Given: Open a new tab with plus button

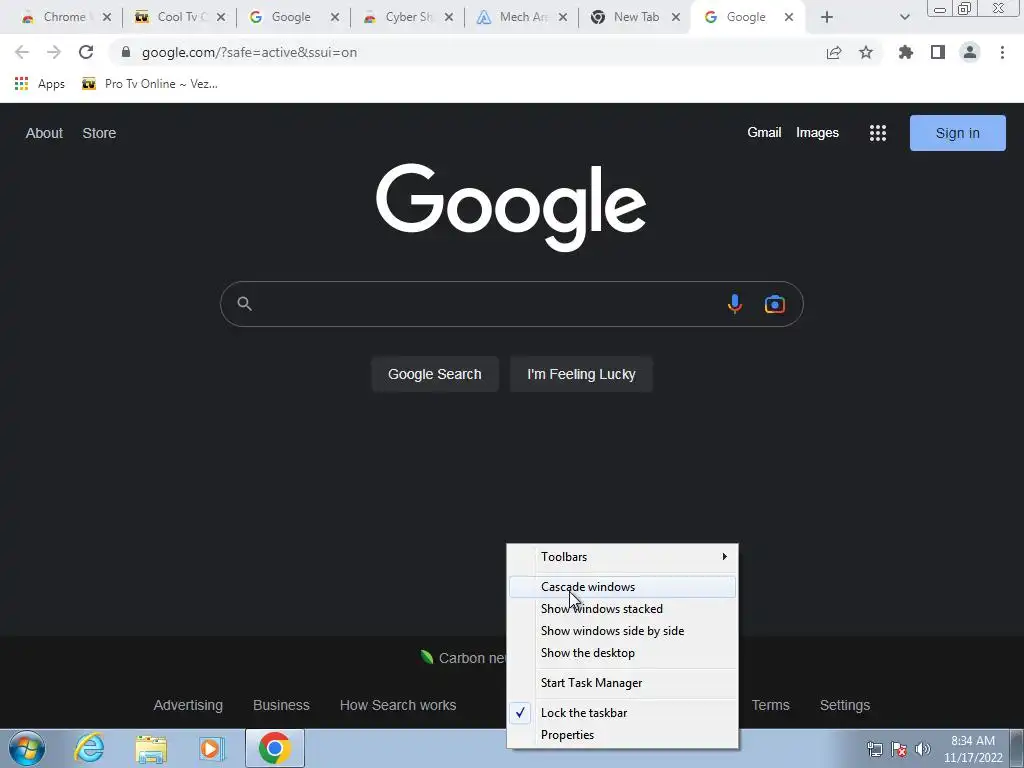Looking at the screenshot, I should 827,17.
